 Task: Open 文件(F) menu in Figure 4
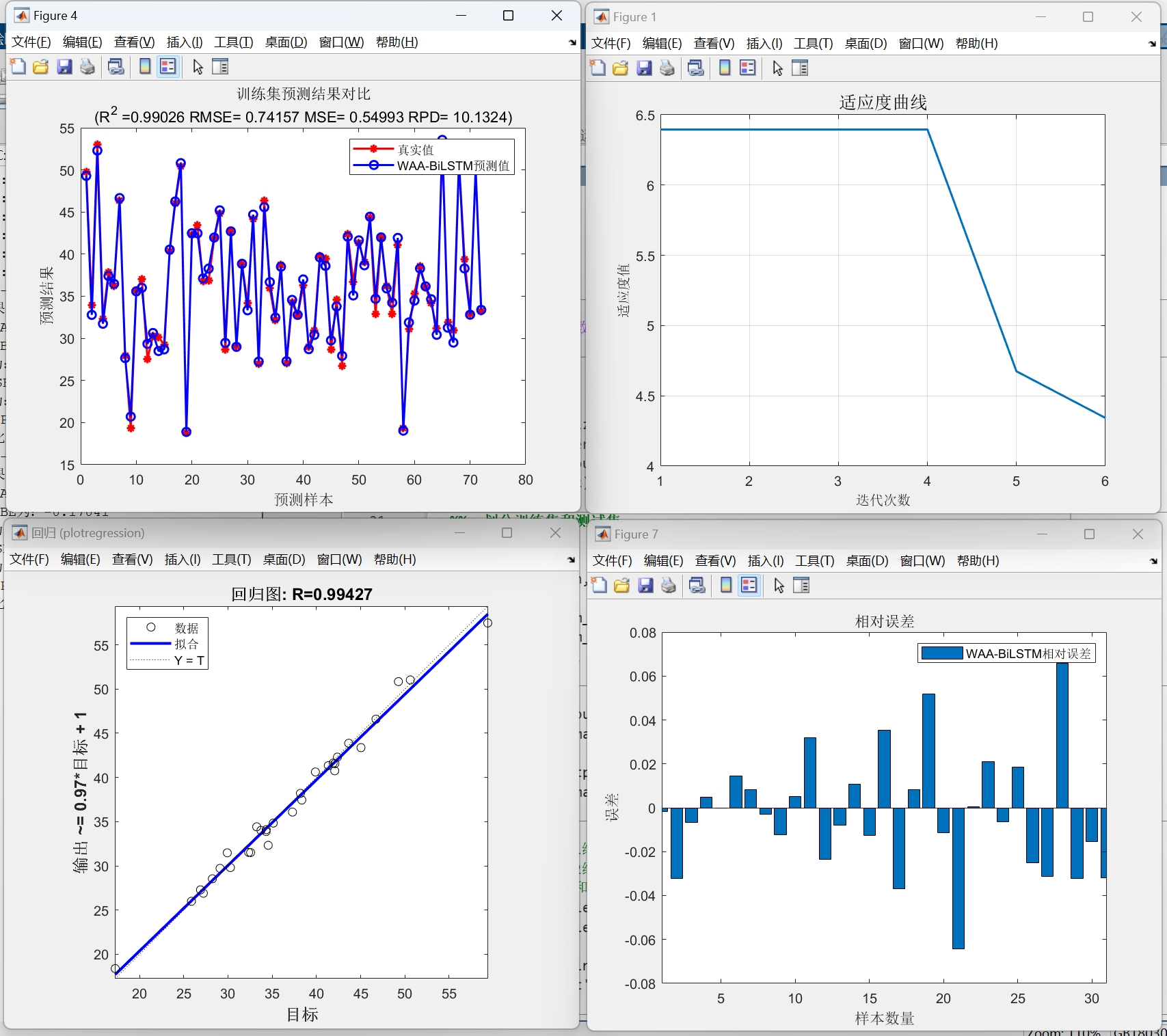tap(31, 42)
